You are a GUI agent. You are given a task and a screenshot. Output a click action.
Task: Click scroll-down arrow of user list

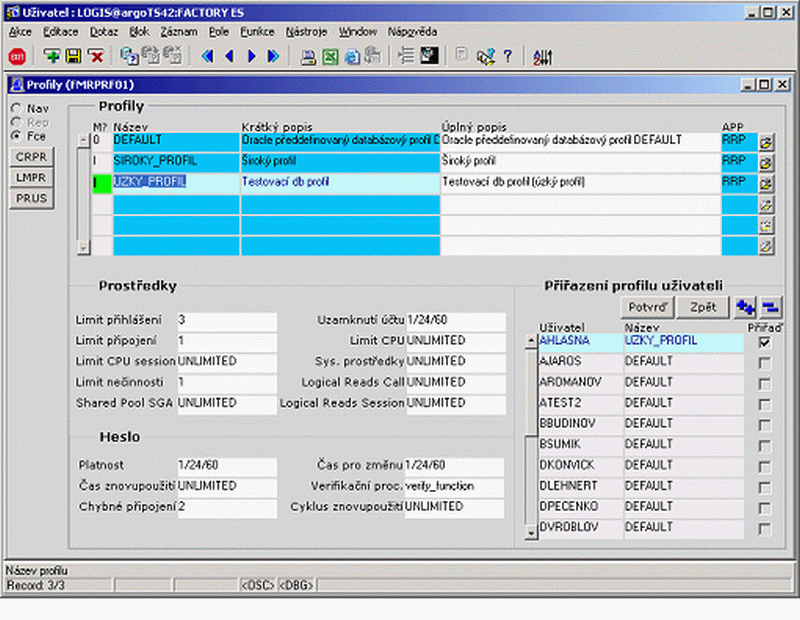531,533
